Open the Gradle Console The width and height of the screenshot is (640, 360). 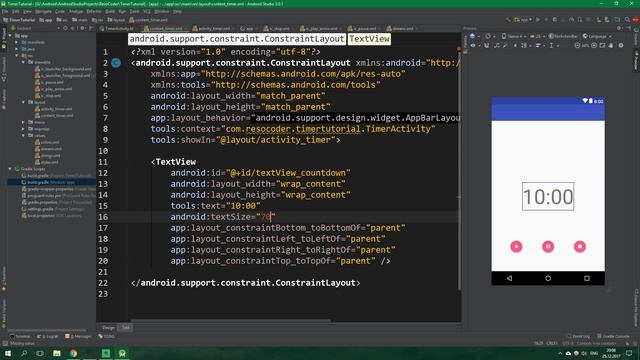613,336
